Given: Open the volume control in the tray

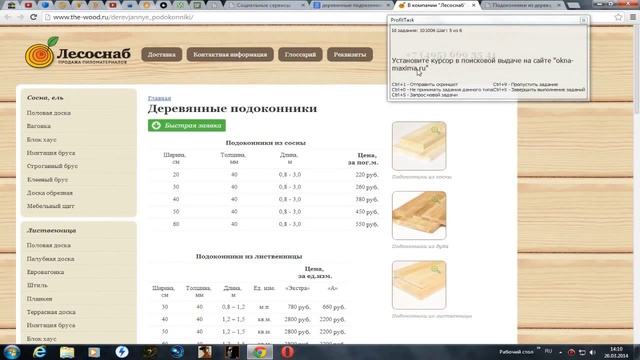Looking at the screenshot, I should (x=593, y=352).
